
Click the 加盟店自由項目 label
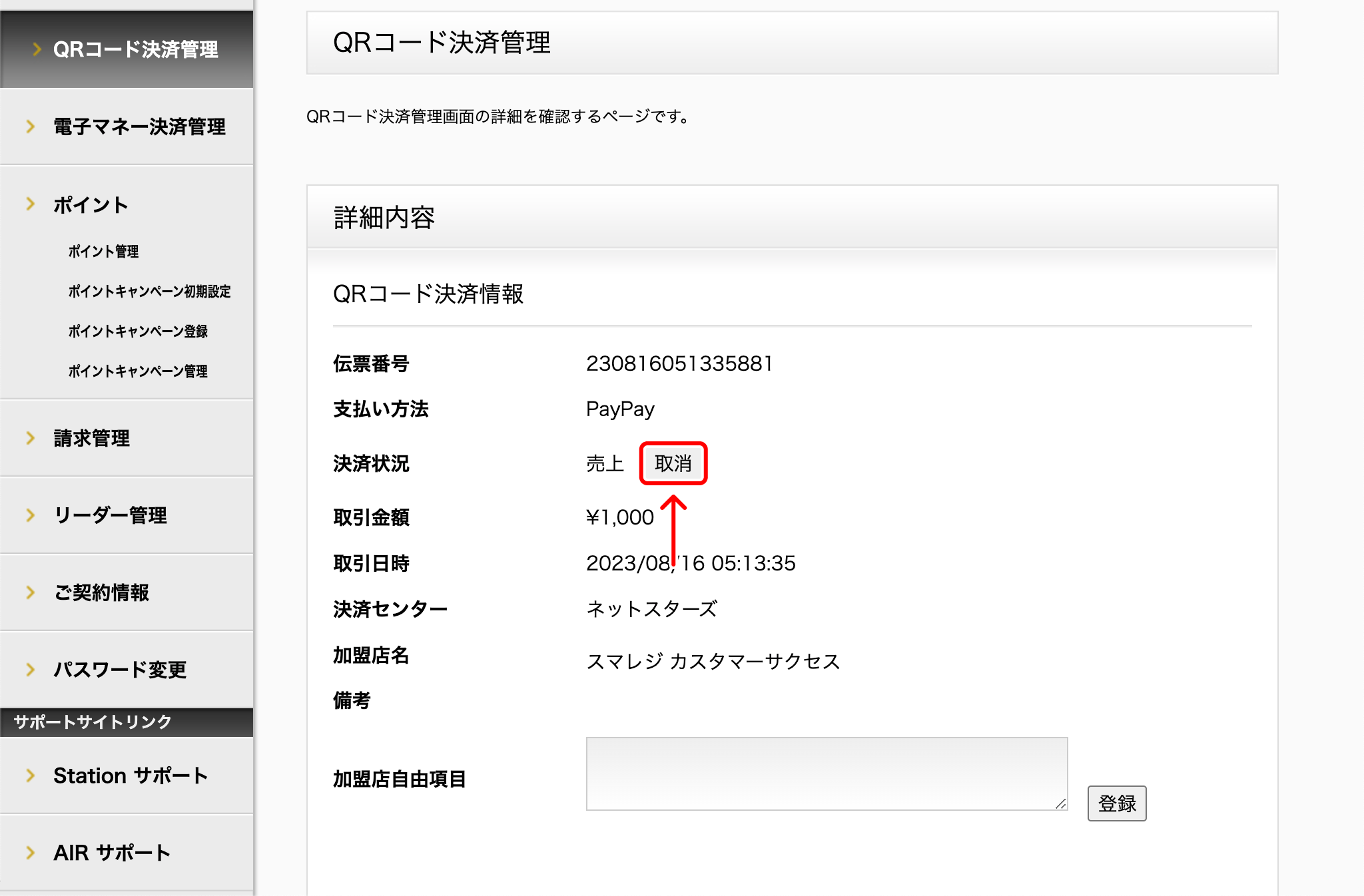pos(400,779)
